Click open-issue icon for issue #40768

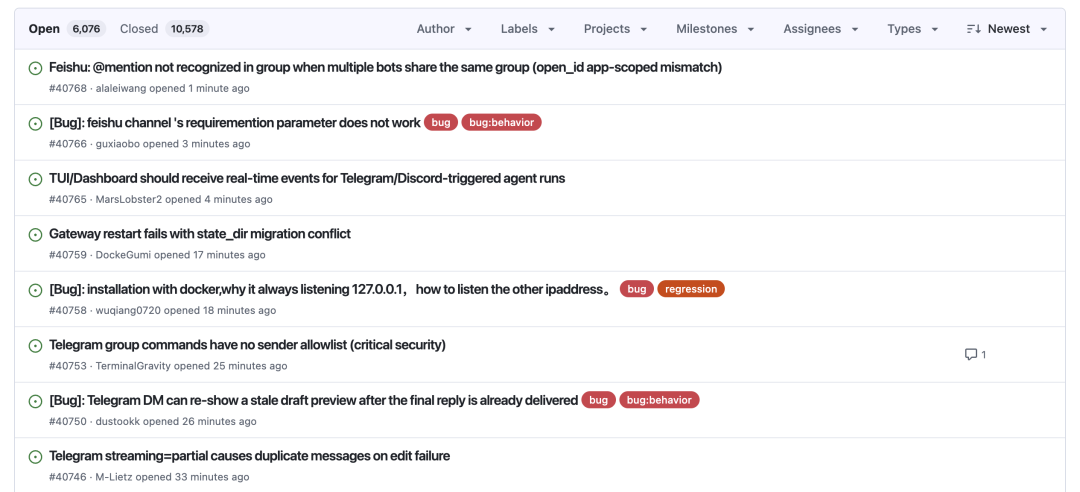pos(35,68)
